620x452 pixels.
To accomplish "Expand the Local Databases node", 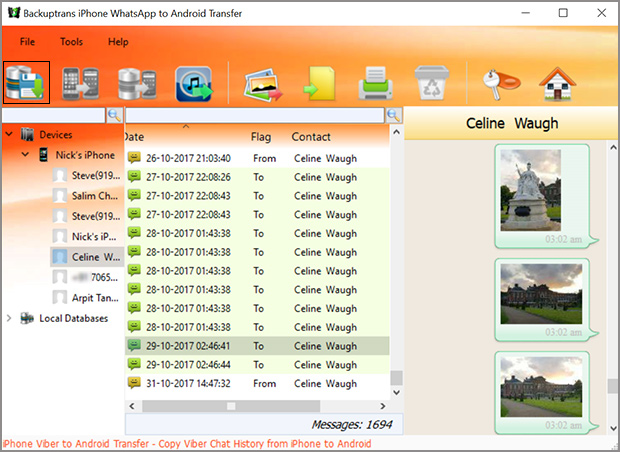I will (x=9, y=318).
